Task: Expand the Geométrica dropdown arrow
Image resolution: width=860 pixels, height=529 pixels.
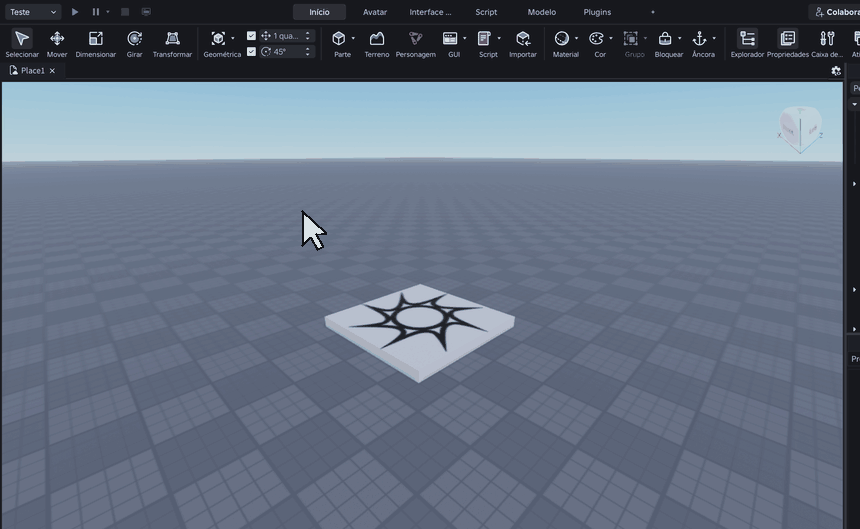Action: point(233,38)
